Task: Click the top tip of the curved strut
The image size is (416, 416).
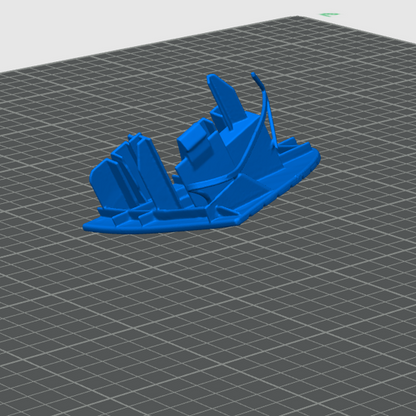Action: (254, 74)
